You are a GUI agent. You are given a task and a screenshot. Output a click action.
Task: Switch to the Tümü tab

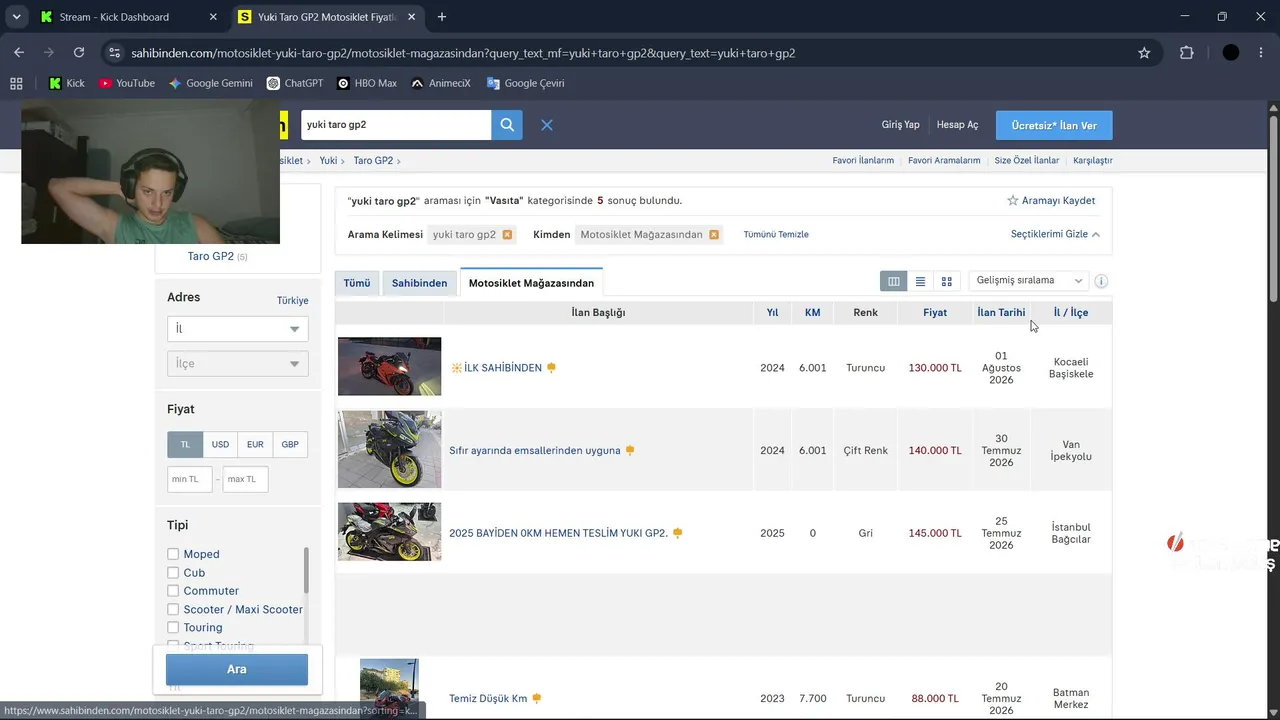(x=357, y=283)
